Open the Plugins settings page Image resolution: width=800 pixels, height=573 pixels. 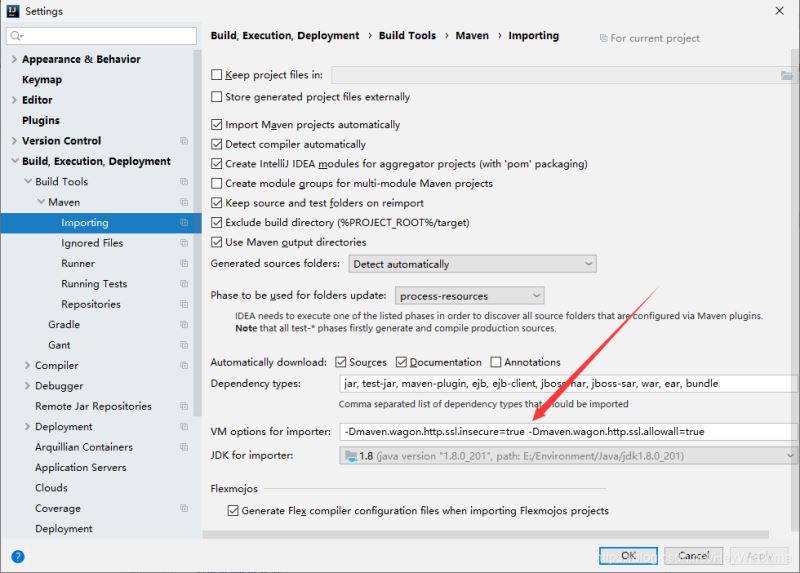pyautogui.click(x=41, y=120)
